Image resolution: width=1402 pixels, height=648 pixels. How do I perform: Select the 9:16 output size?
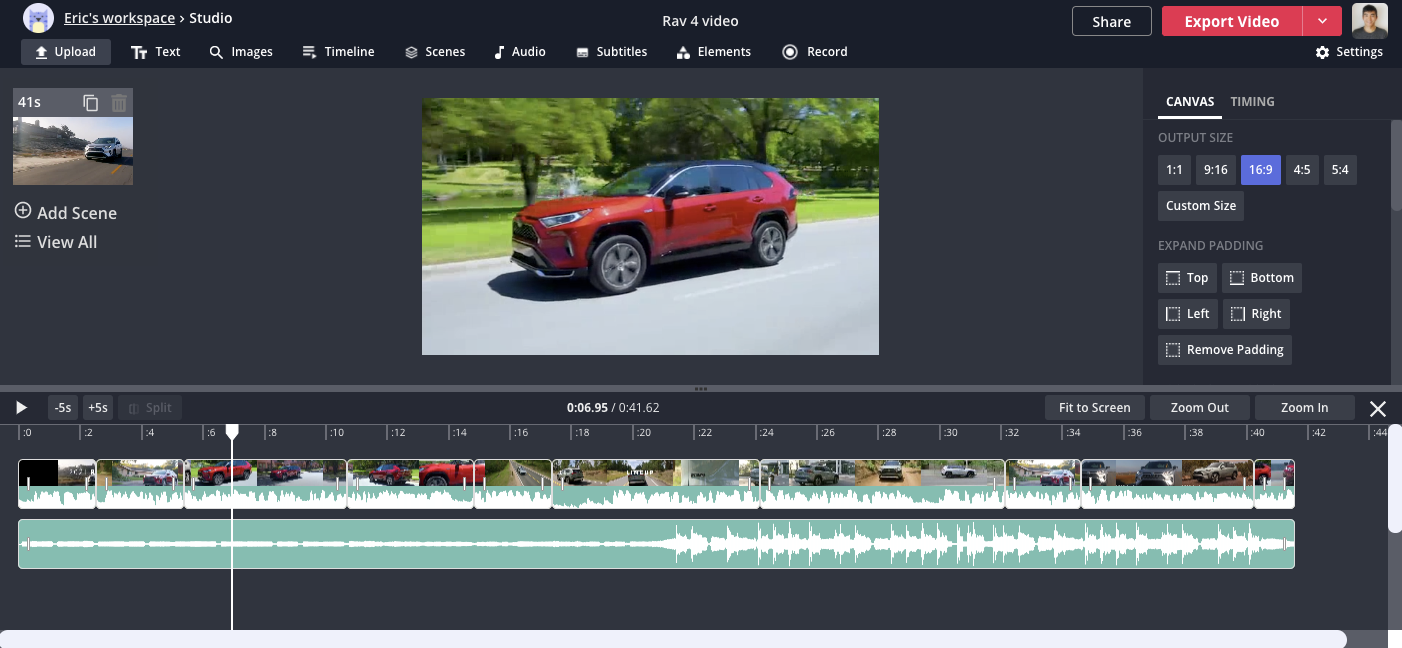(1216, 170)
